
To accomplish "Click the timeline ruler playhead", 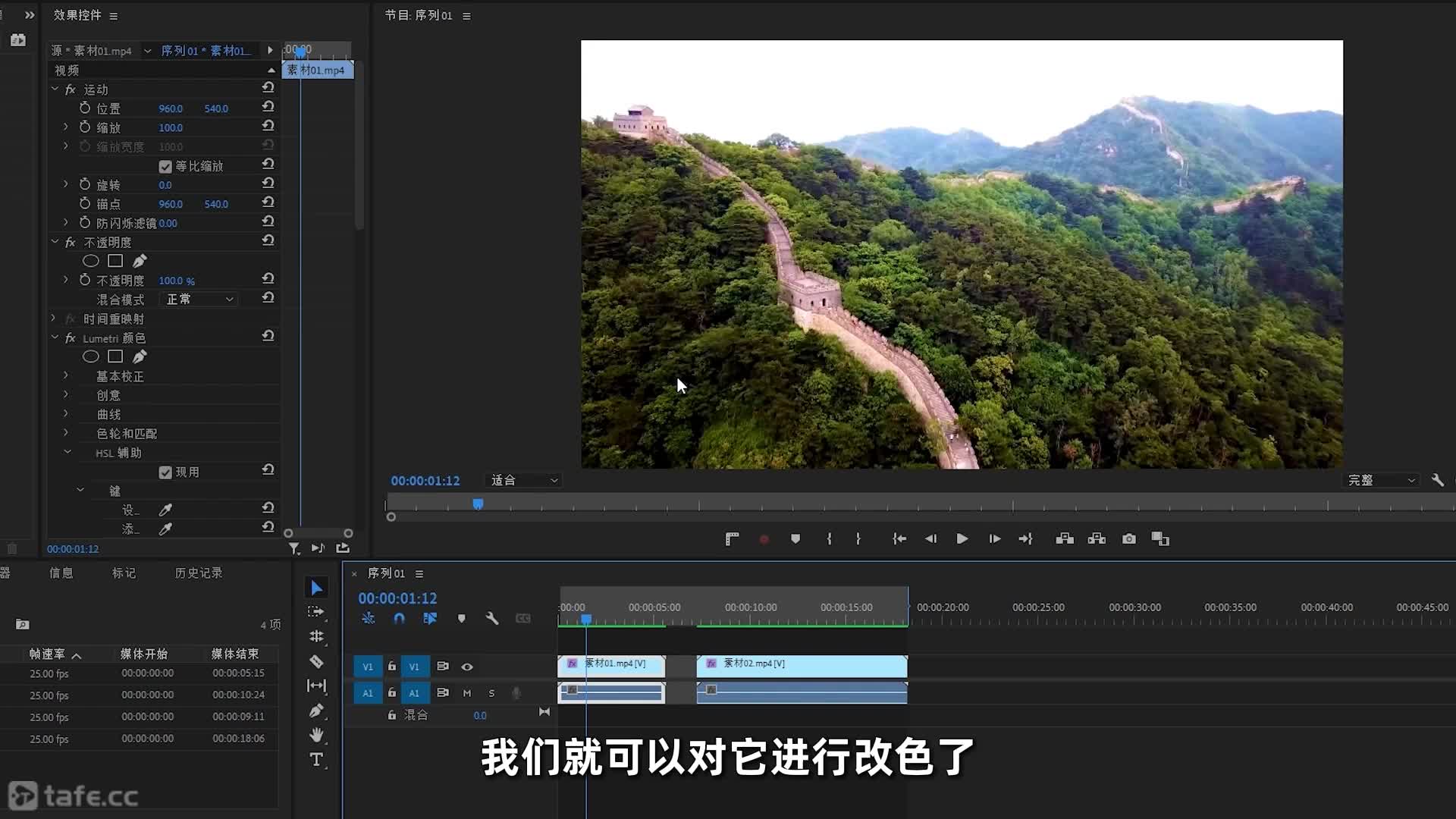I will (x=586, y=619).
